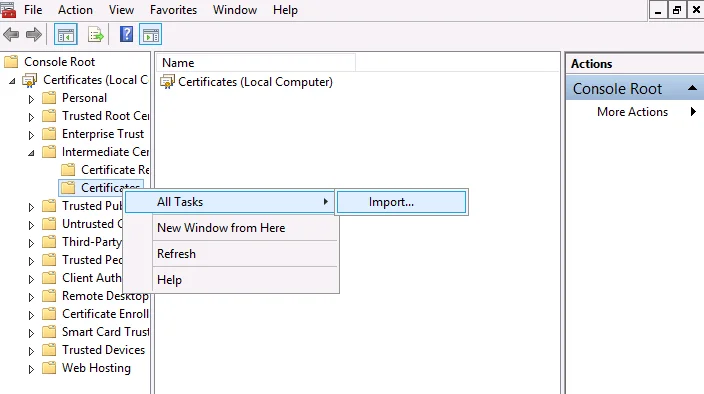Image resolution: width=704 pixels, height=394 pixels.
Task: Select the Console Root tree label
Action: (x=60, y=62)
